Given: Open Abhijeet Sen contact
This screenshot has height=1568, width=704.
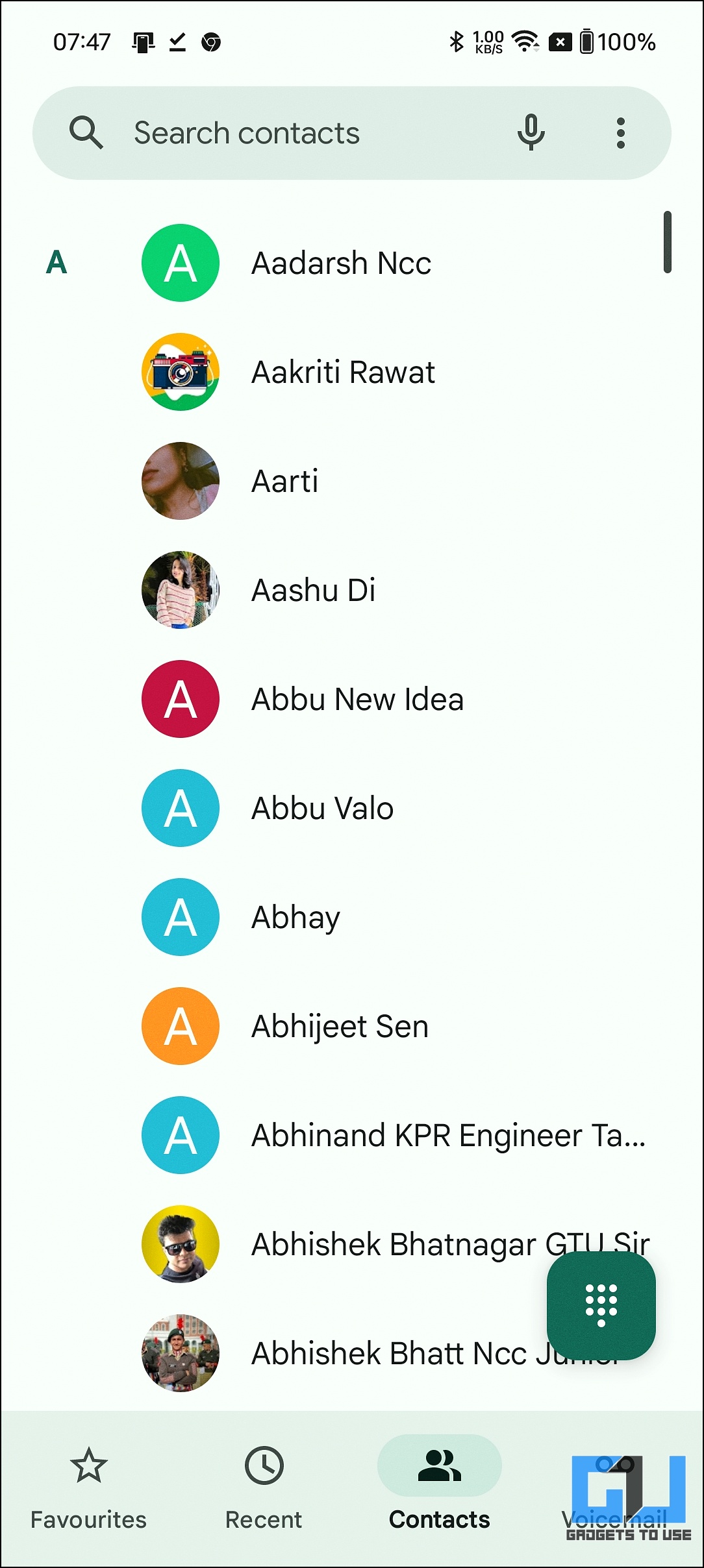Looking at the screenshot, I should pyautogui.click(x=340, y=1026).
